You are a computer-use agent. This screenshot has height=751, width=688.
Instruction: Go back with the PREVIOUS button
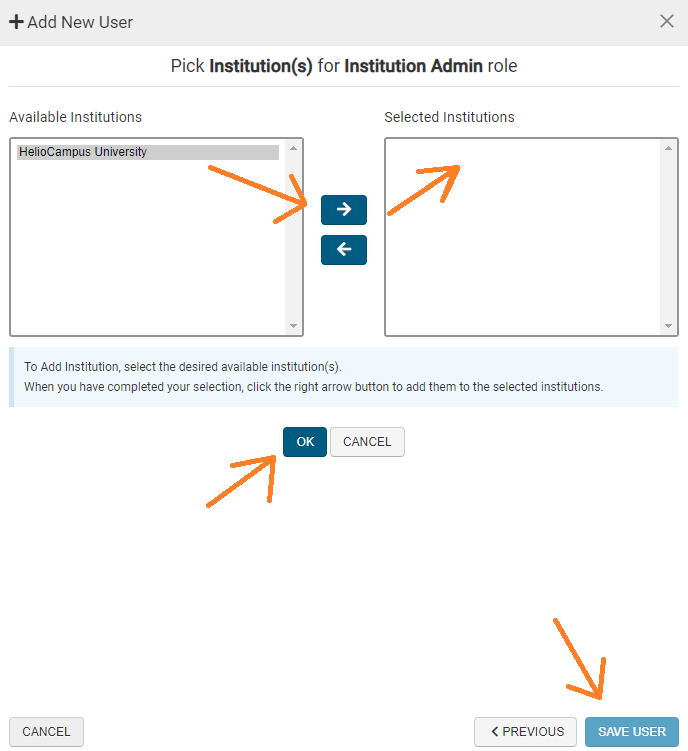point(525,732)
